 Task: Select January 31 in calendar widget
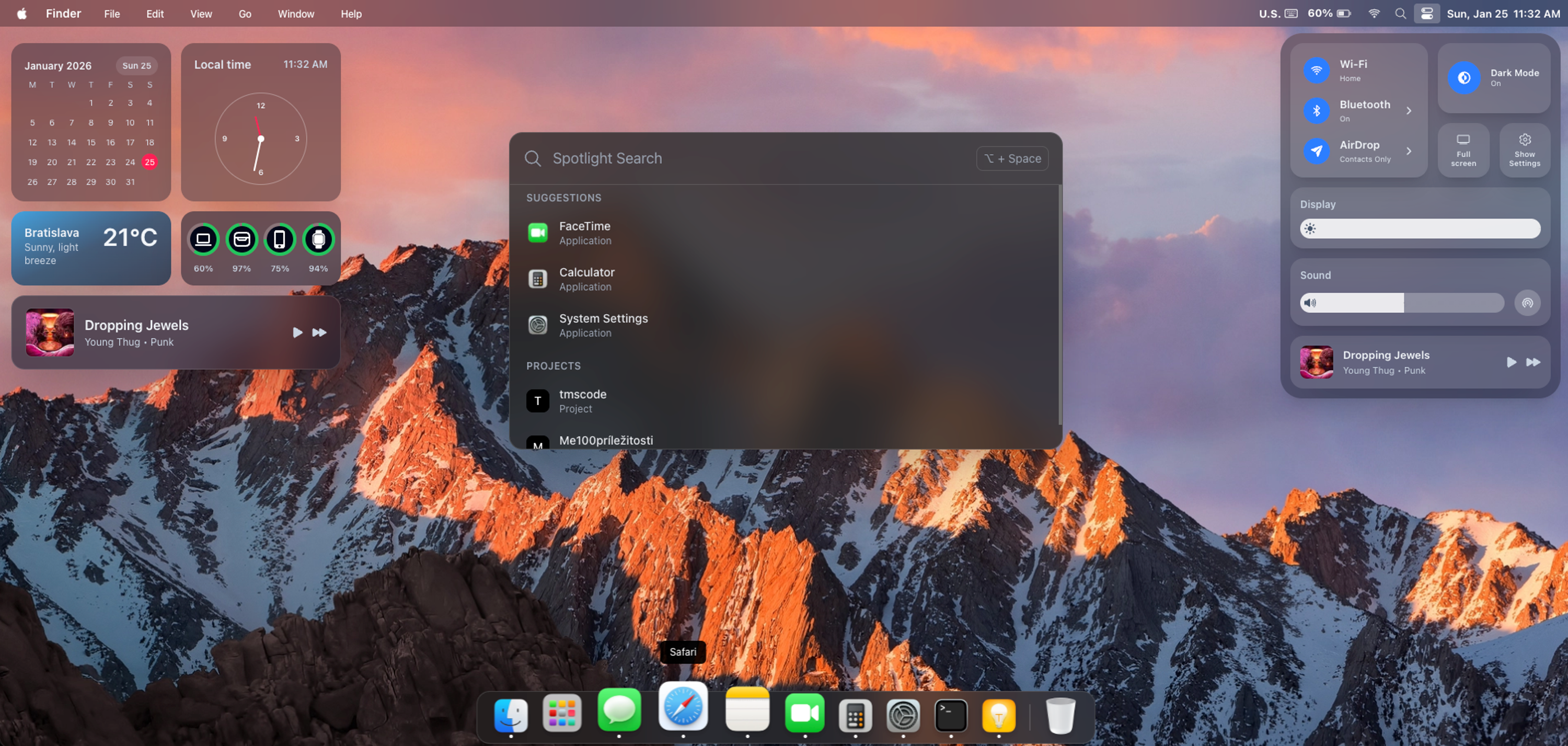130,182
